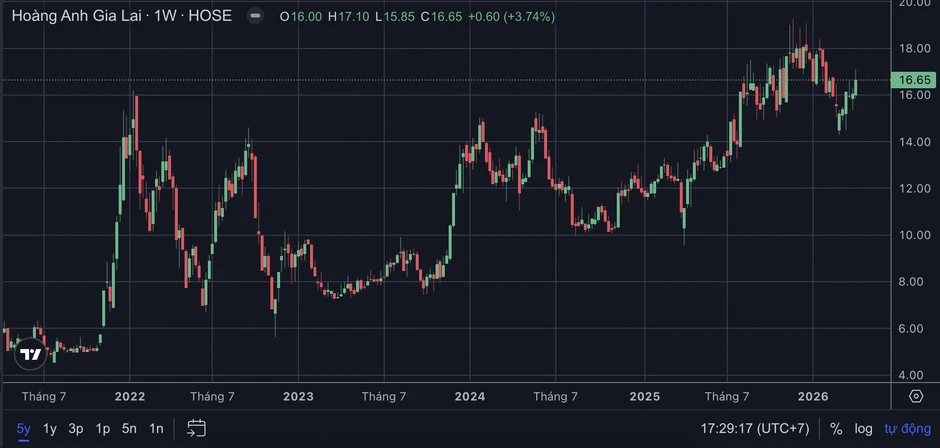Toggle tự động auto scale
Viewport: 940px width, 448px height.
point(908,429)
